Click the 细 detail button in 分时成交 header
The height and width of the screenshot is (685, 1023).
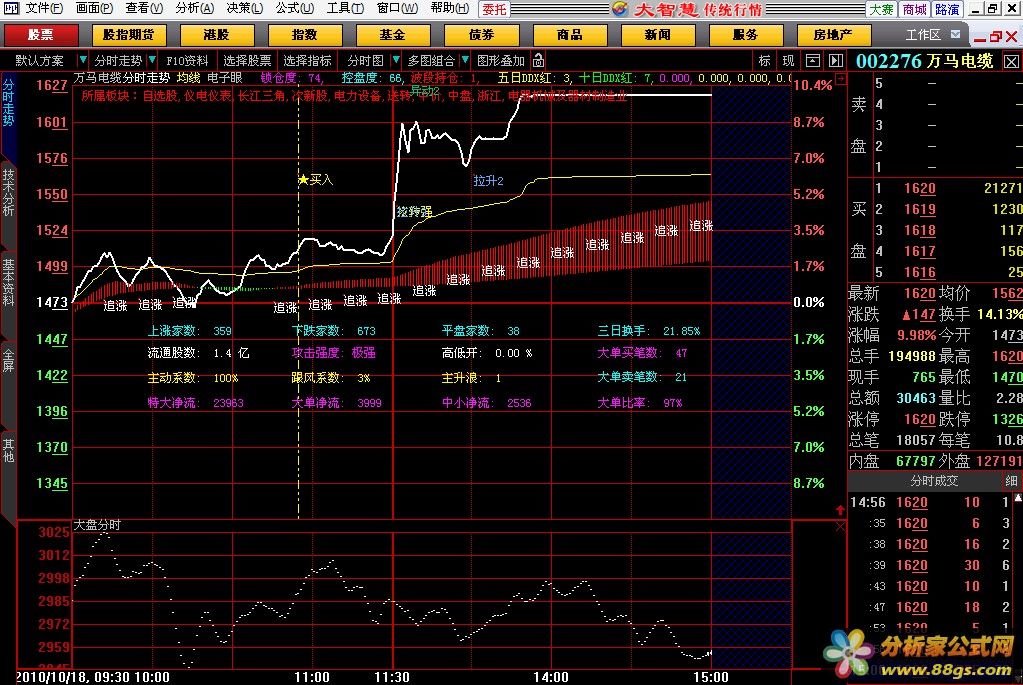click(1011, 481)
